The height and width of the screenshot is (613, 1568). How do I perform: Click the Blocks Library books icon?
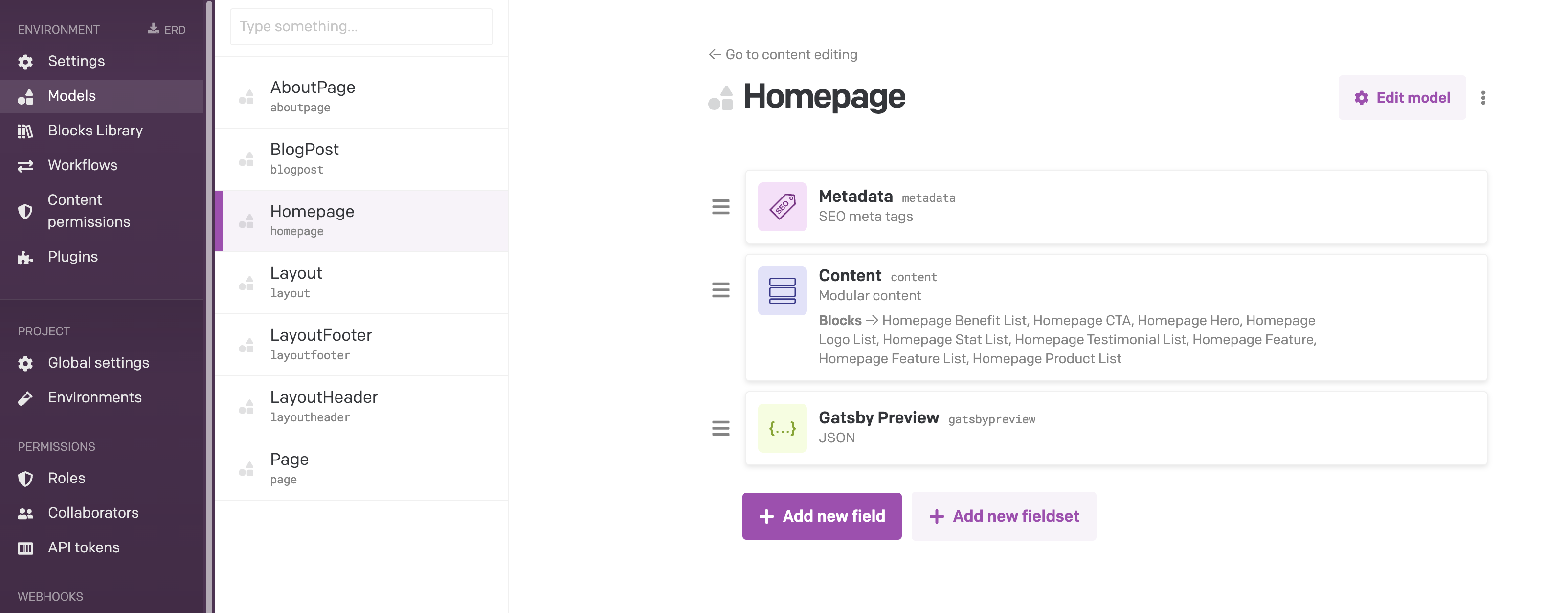25,131
